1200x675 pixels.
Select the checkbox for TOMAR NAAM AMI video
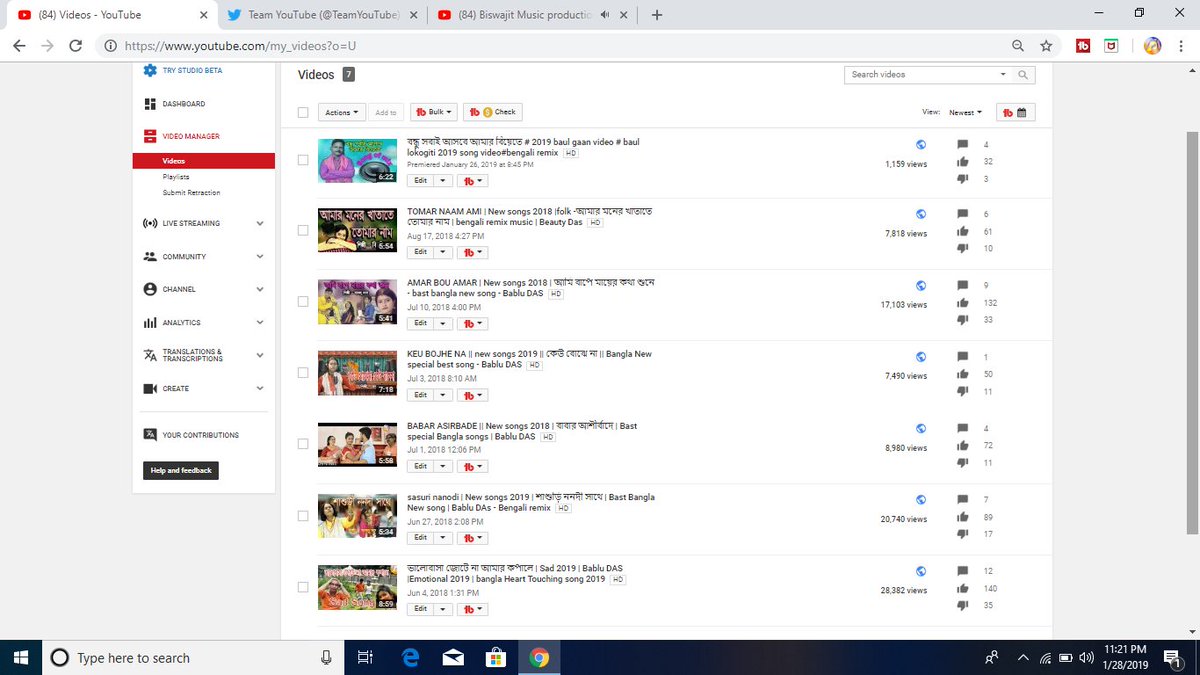303,230
